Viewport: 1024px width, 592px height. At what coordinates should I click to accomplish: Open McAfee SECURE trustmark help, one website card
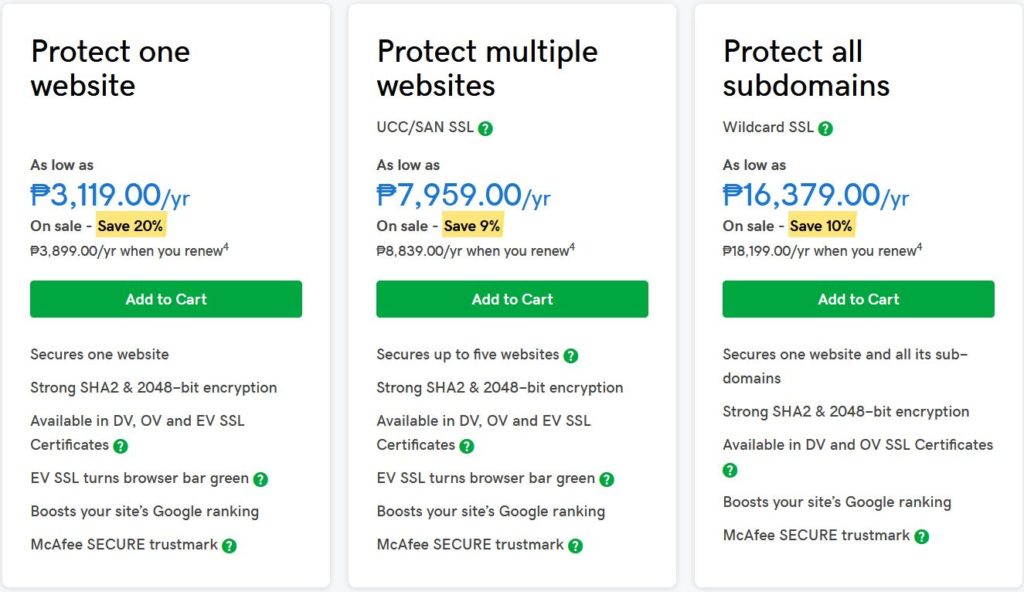229,546
